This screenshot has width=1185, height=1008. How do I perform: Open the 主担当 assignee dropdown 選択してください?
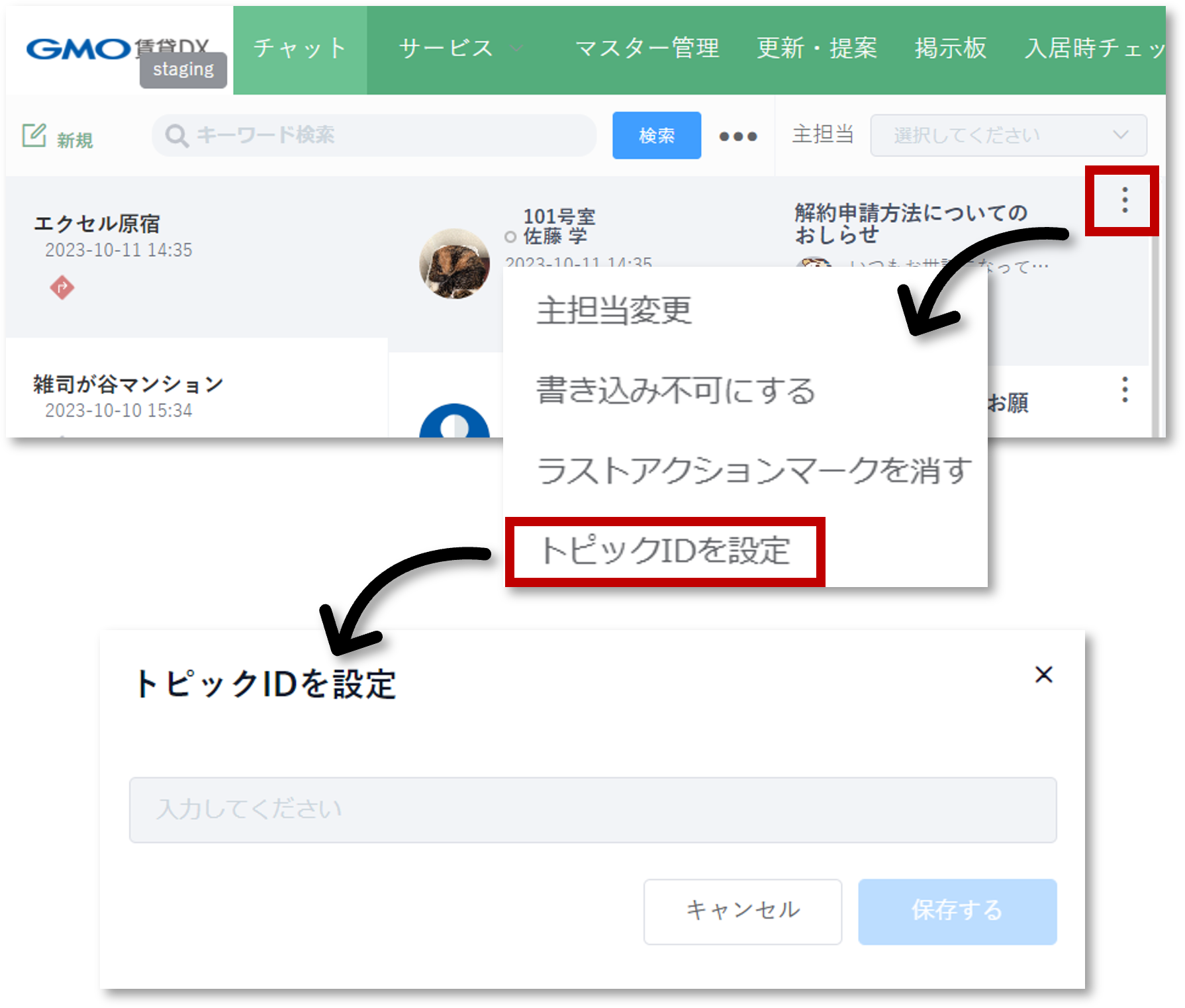1008,135
